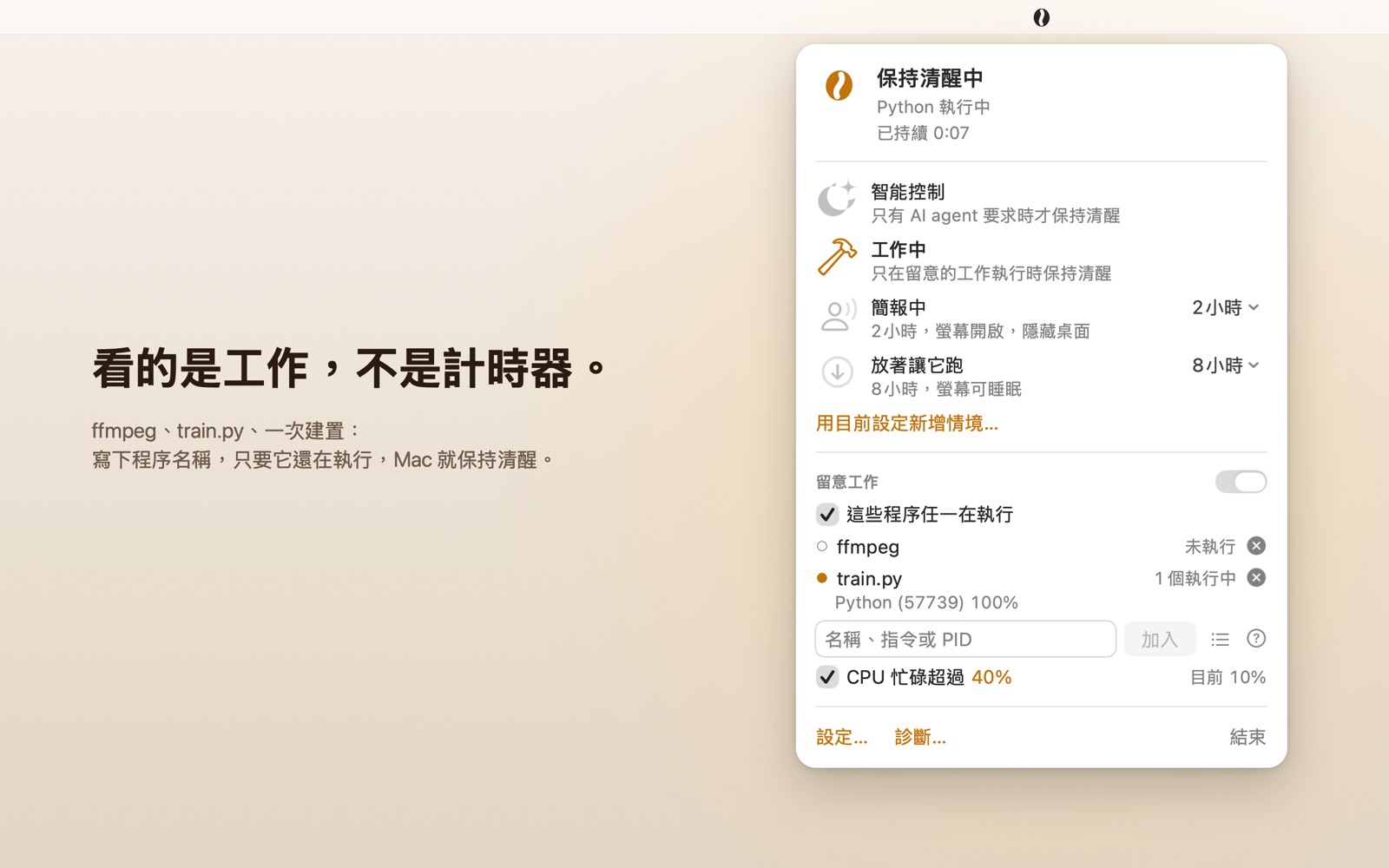Open the 2小時 duration dropdown for 簡報中

tap(1225, 307)
